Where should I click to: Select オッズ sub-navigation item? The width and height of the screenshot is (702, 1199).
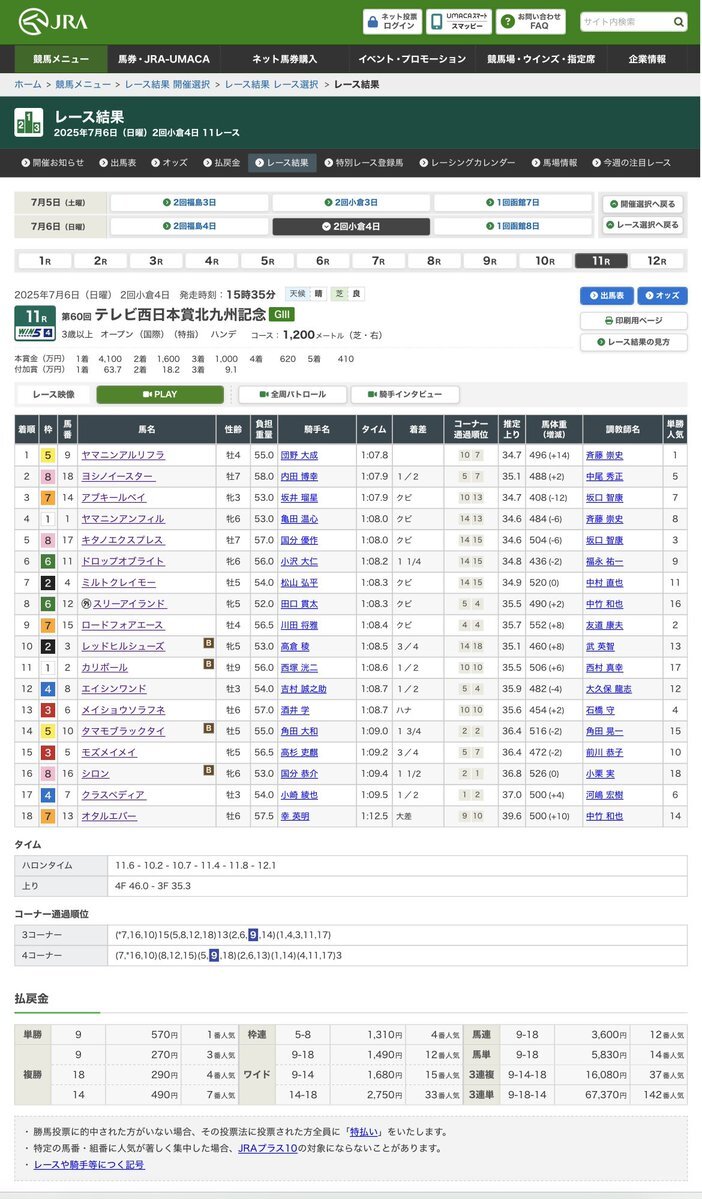169,163
